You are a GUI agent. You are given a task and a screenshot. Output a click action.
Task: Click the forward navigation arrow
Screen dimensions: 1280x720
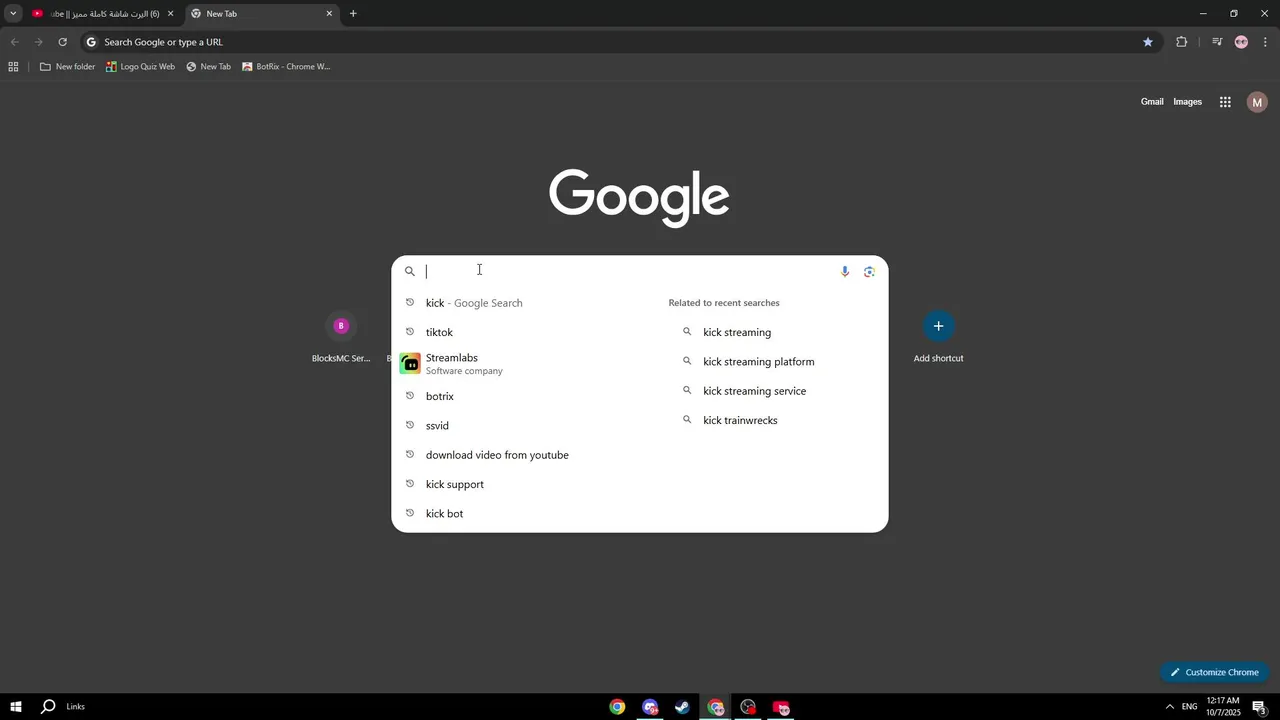tap(38, 42)
